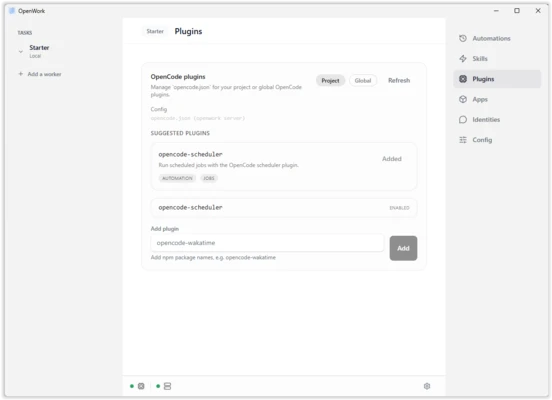The image size is (552, 400).
Task: Click the AUTOMATION tag
Action: (177, 178)
